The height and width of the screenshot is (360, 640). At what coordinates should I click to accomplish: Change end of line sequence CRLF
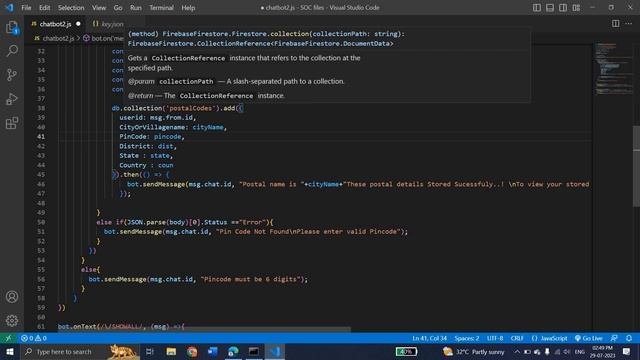(x=517, y=338)
